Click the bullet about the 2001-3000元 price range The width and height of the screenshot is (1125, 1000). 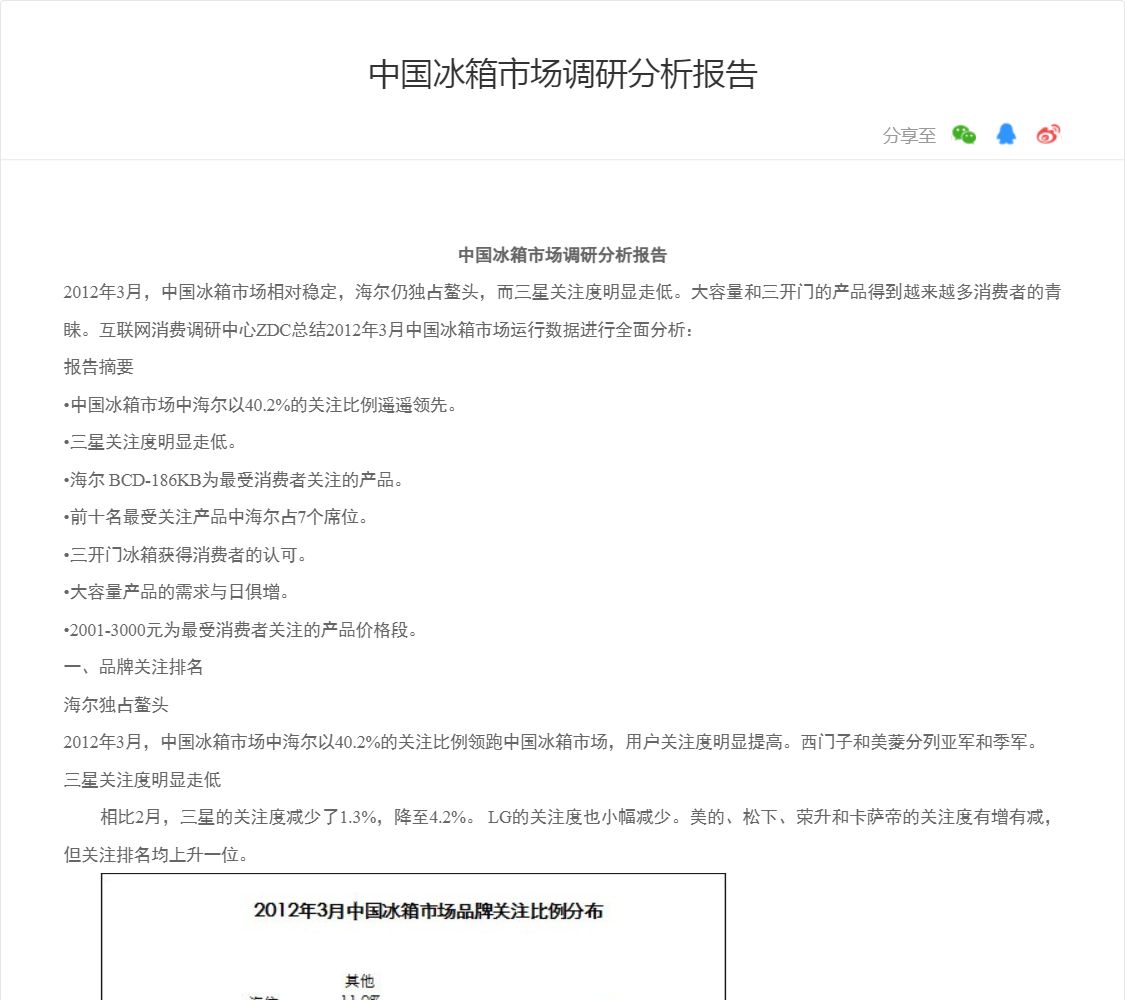(241, 630)
